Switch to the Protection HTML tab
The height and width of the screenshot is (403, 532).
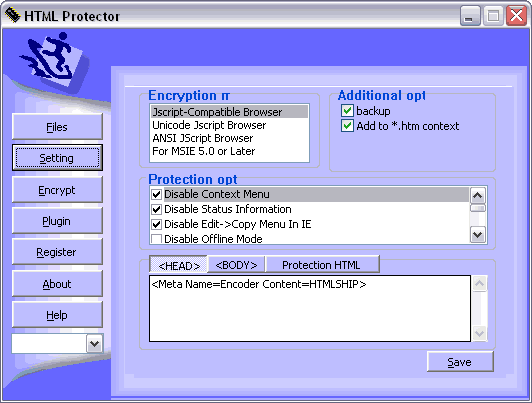pyautogui.click(x=321, y=265)
